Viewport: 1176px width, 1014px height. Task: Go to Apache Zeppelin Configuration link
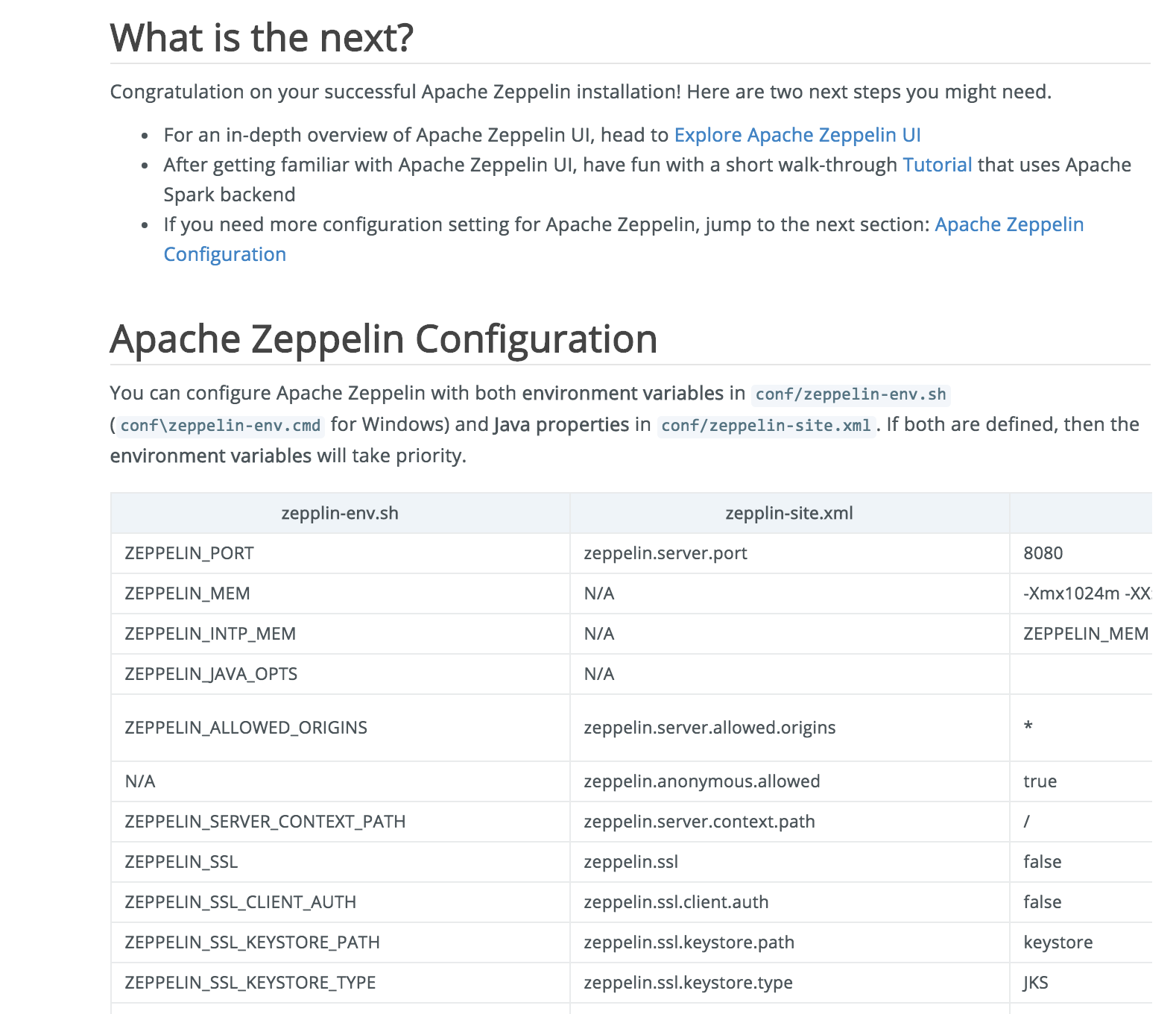(x=1009, y=224)
